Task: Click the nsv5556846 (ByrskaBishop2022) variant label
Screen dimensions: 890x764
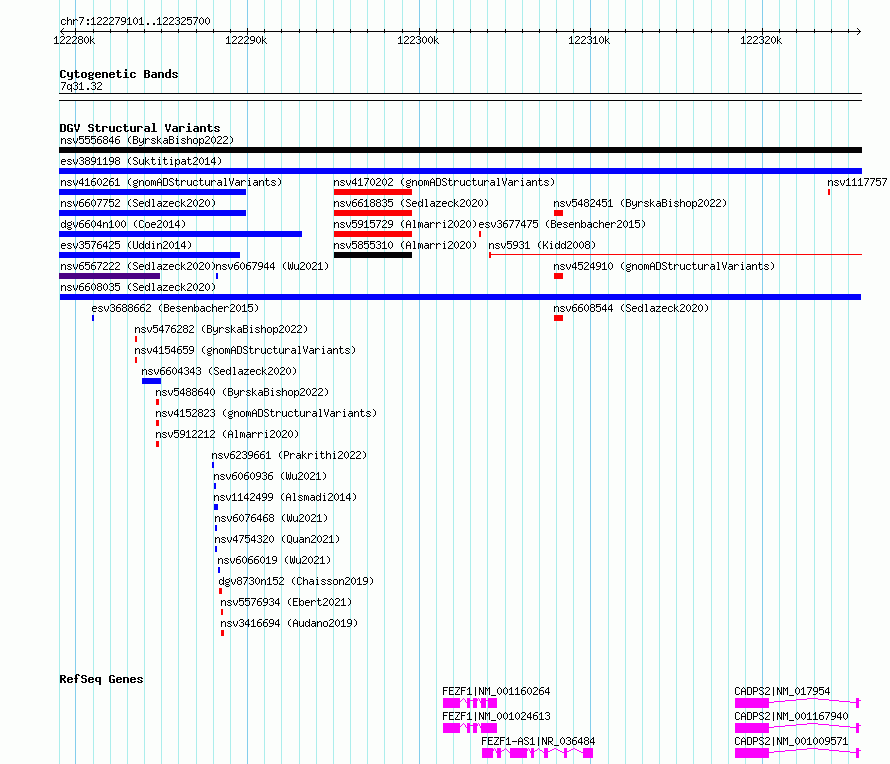Action: pyautogui.click(x=147, y=140)
